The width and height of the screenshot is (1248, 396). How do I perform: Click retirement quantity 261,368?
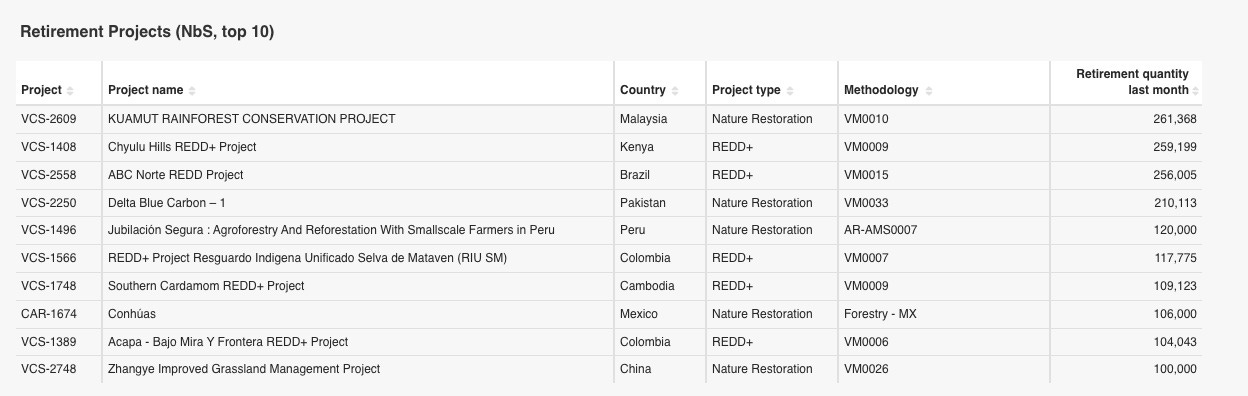[x=1174, y=119]
